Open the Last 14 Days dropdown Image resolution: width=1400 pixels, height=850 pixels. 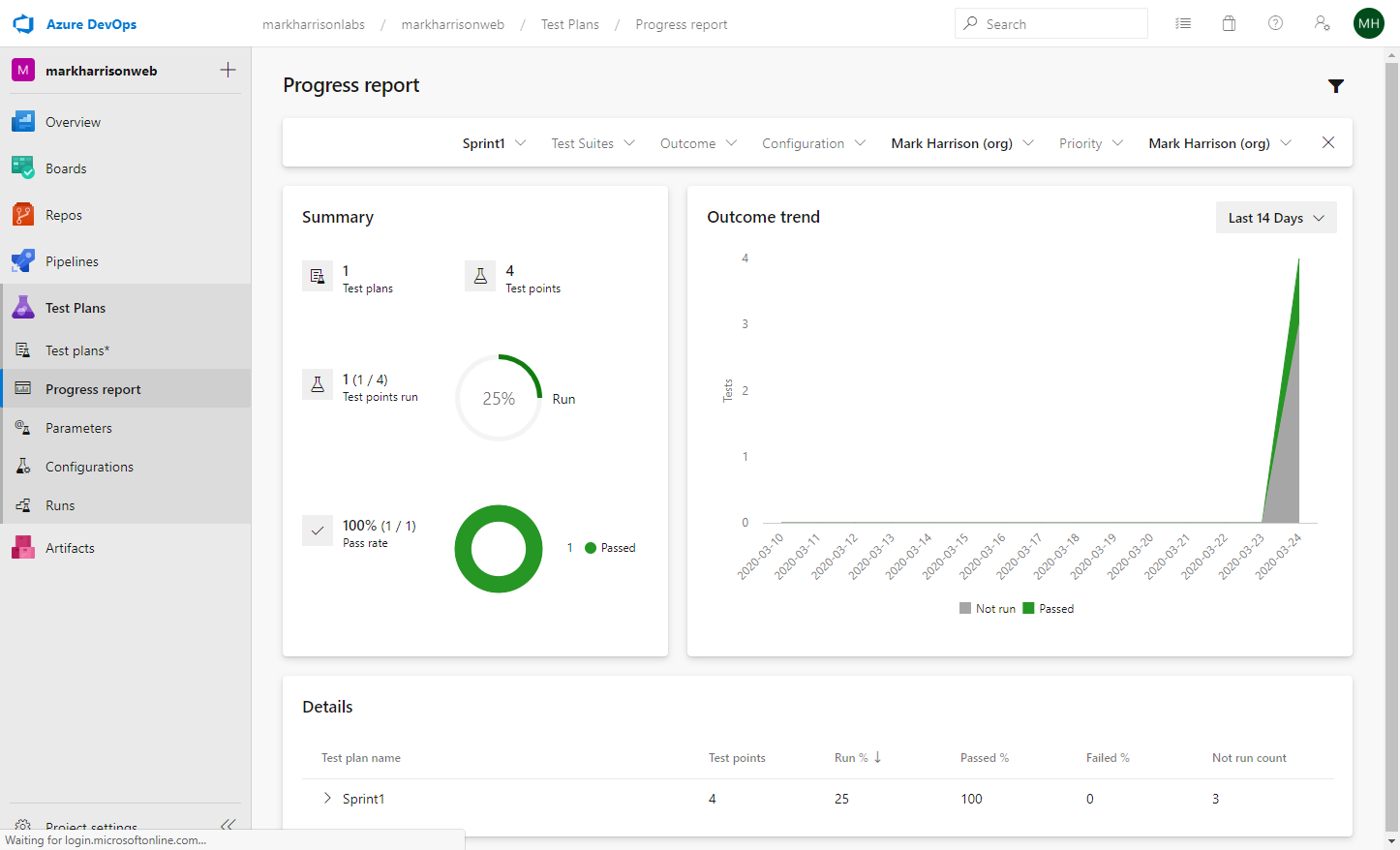(1275, 218)
